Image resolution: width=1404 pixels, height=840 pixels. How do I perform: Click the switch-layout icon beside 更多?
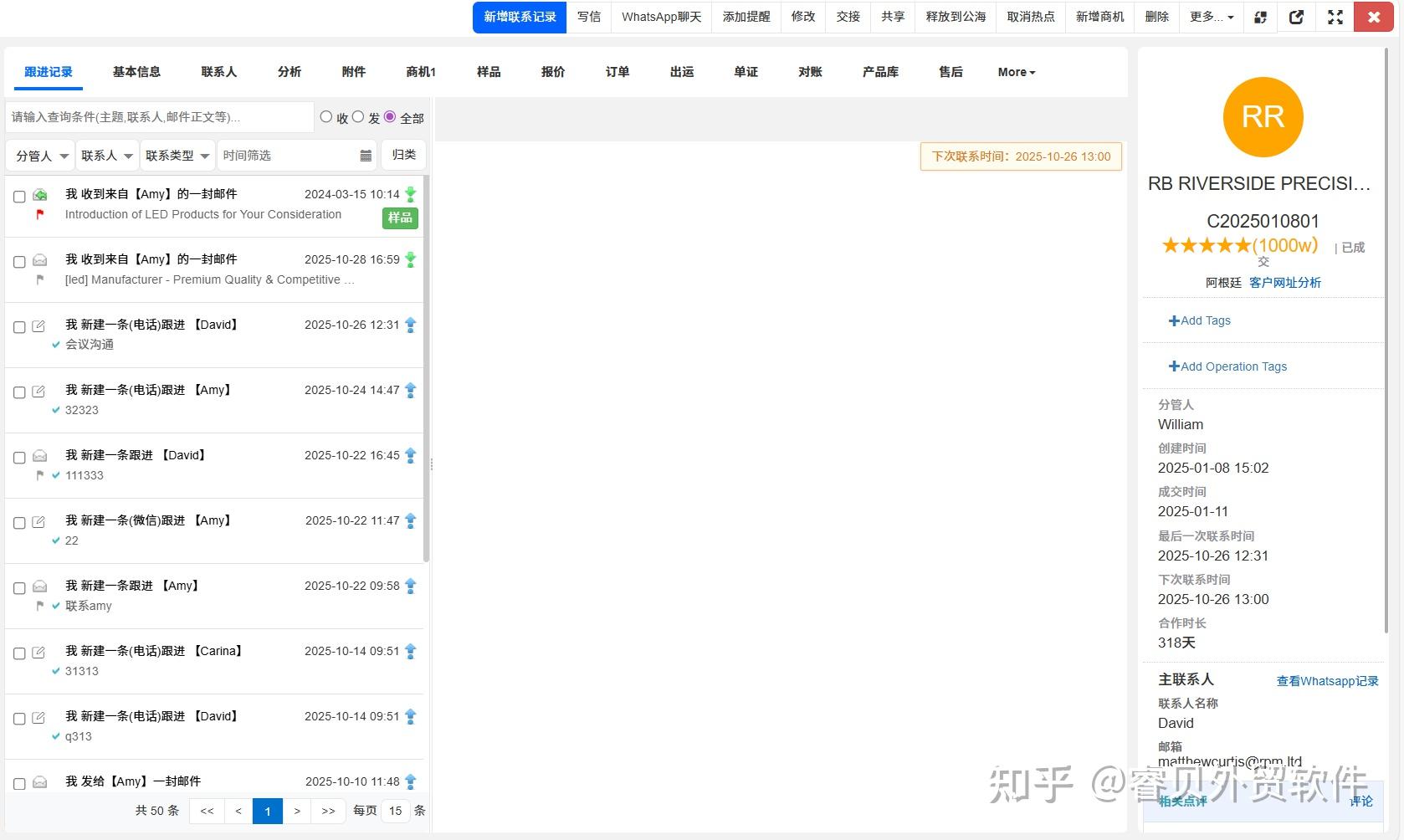click(x=1260, y=17)
